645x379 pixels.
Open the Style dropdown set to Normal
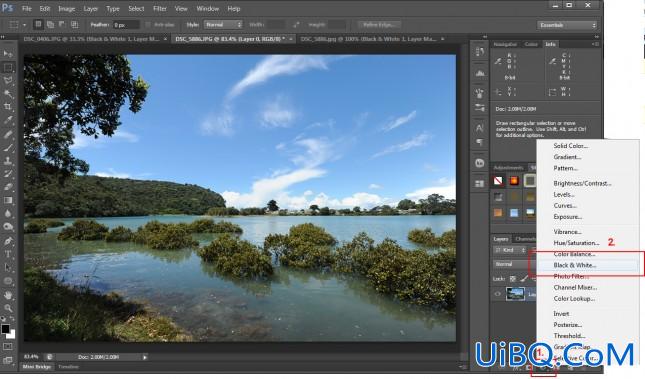223,25
